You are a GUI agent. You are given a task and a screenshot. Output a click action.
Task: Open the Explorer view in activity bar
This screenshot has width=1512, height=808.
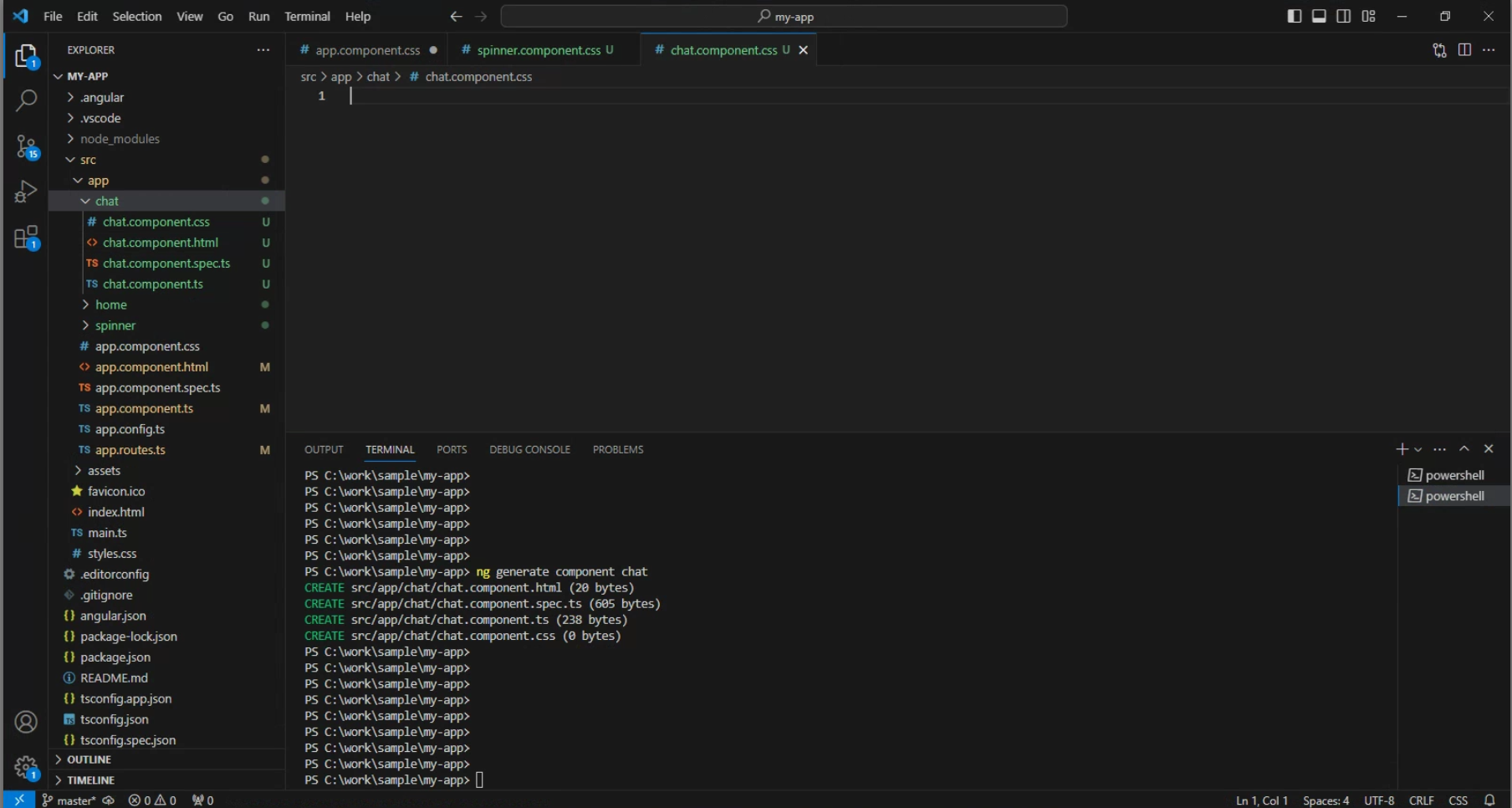point(26,57)
